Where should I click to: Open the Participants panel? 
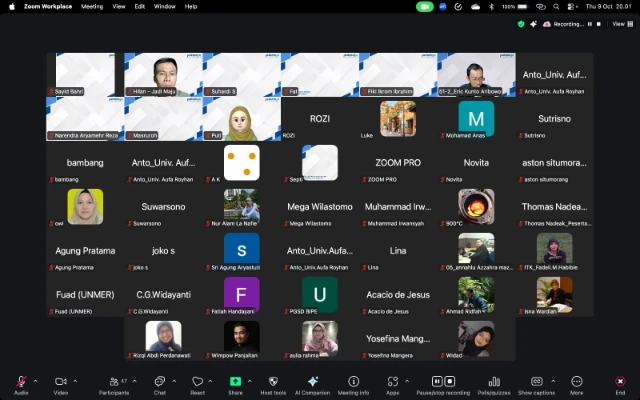click(113, 383)
